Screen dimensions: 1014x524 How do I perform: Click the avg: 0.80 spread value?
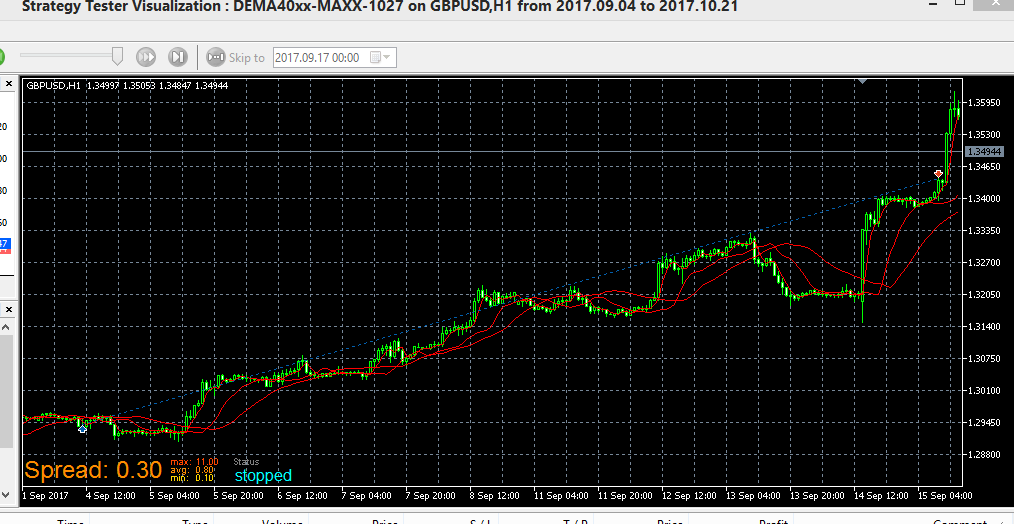(193, 470)
